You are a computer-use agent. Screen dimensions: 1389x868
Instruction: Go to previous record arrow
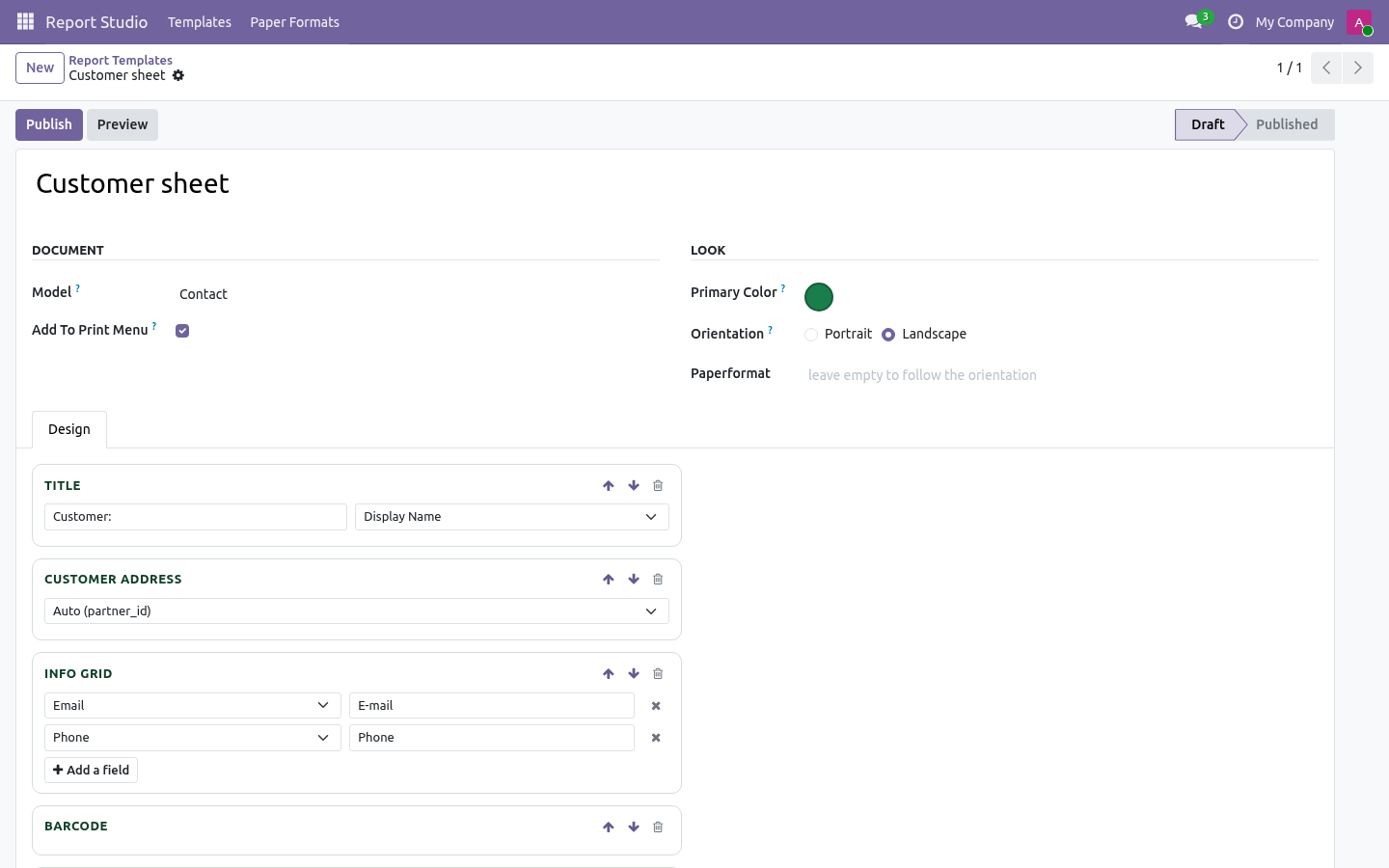[1326, 68]
